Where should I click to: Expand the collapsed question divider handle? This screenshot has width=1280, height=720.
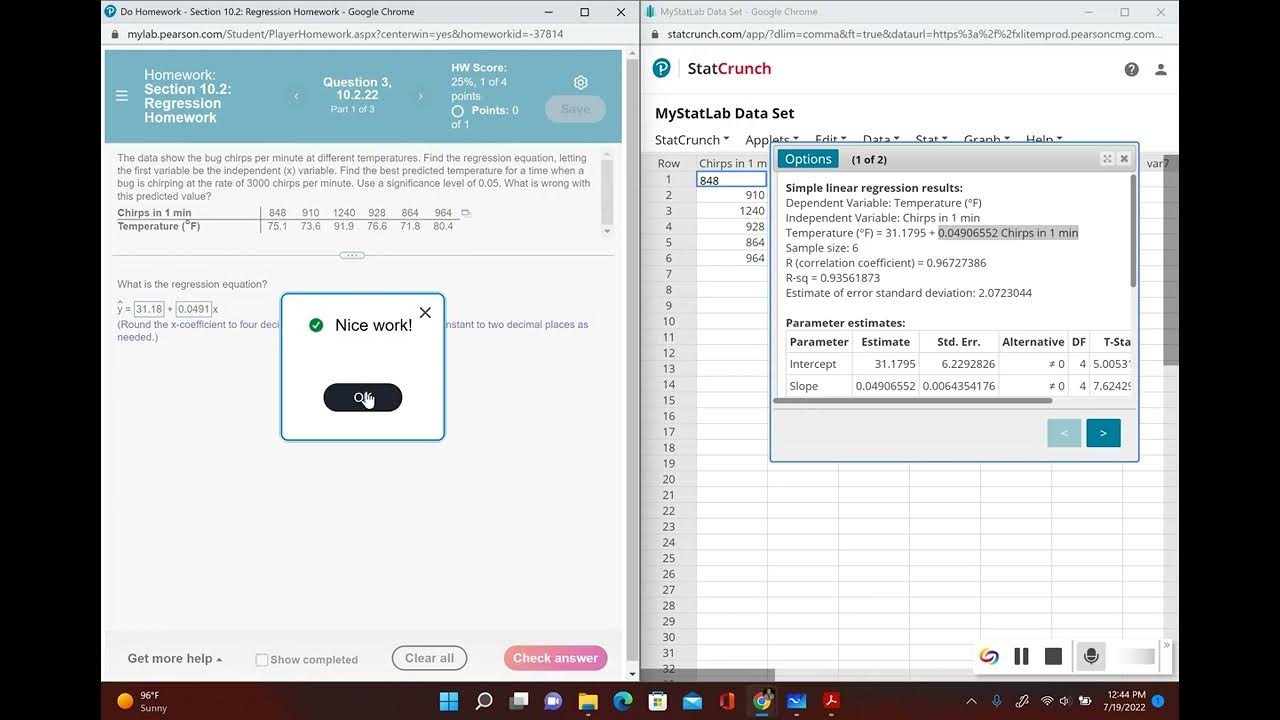[352, 255]
